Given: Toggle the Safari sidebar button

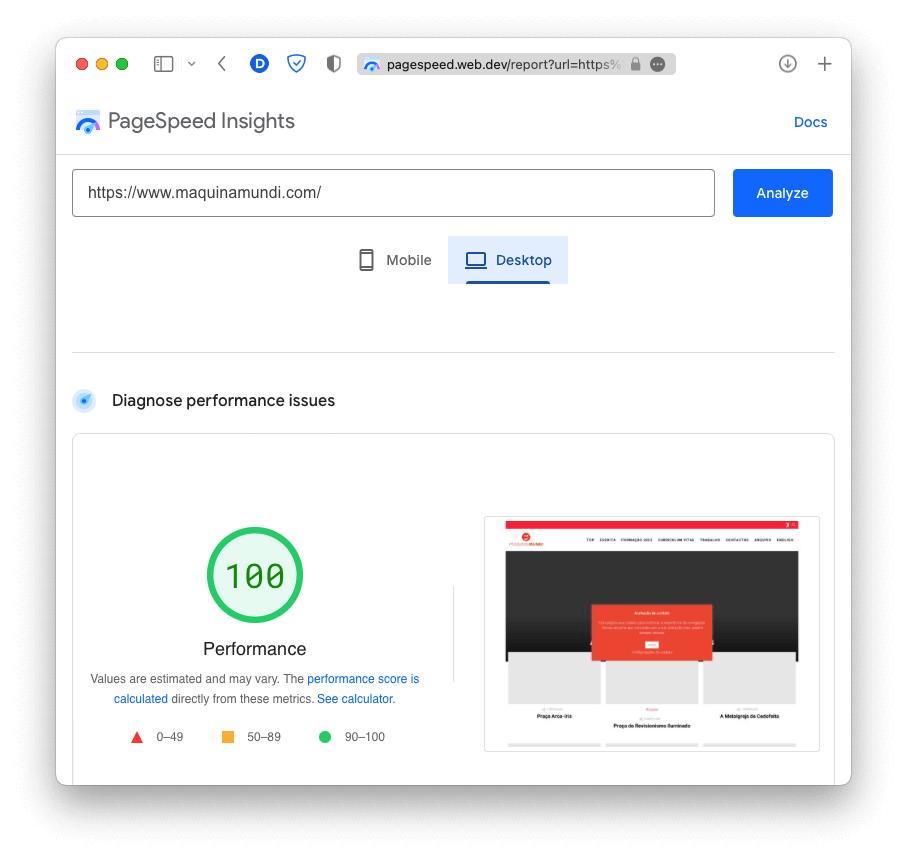Looking at the screenshot, I should coord(163,64).
